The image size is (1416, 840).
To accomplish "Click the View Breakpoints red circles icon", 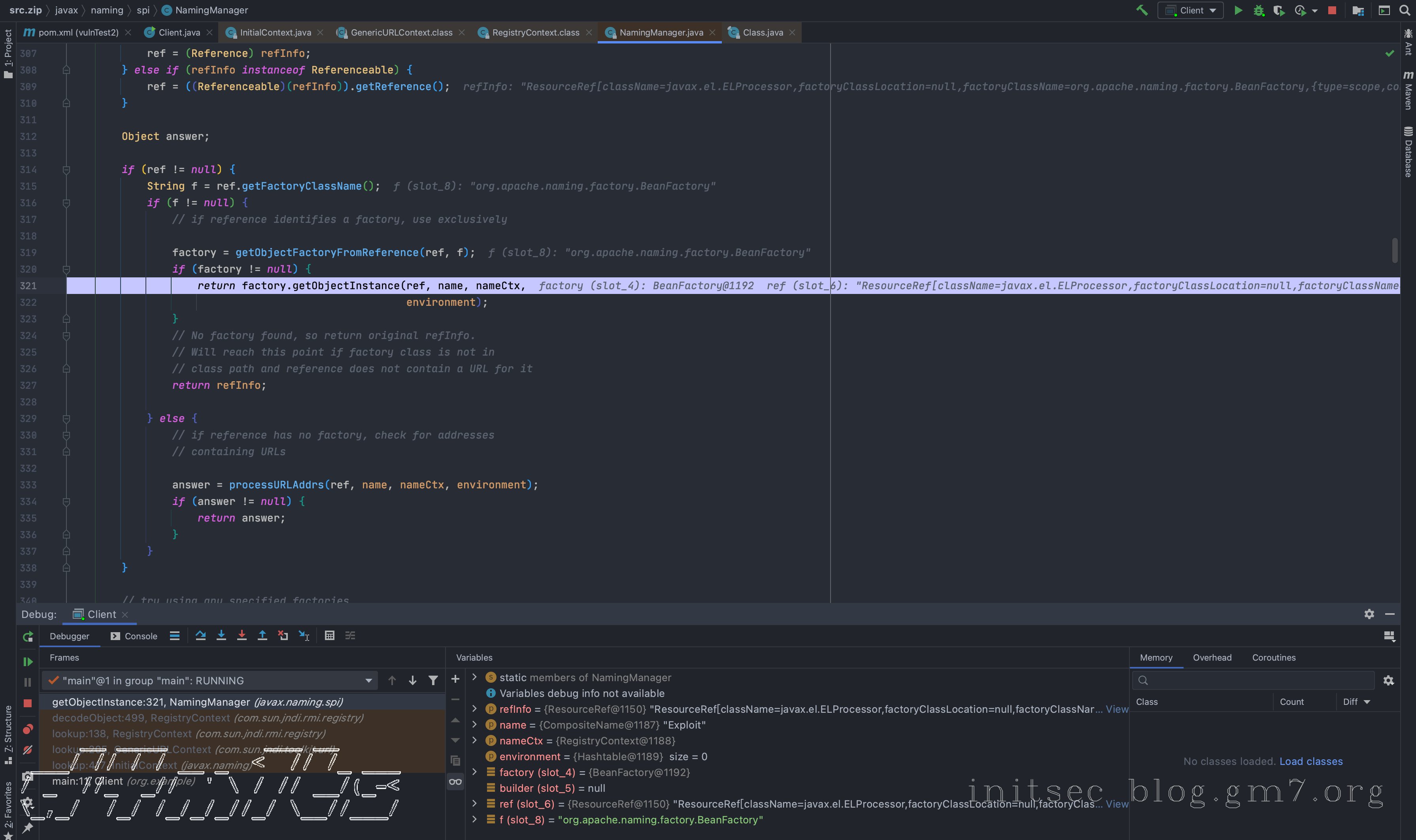I will point(27,729).
